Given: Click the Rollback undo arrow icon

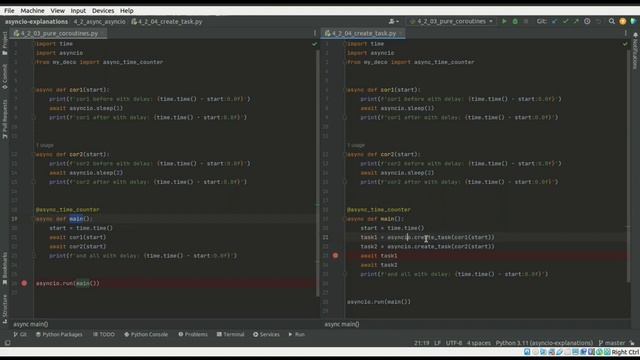Looking at the screenshot, I should tap(598, 21).
